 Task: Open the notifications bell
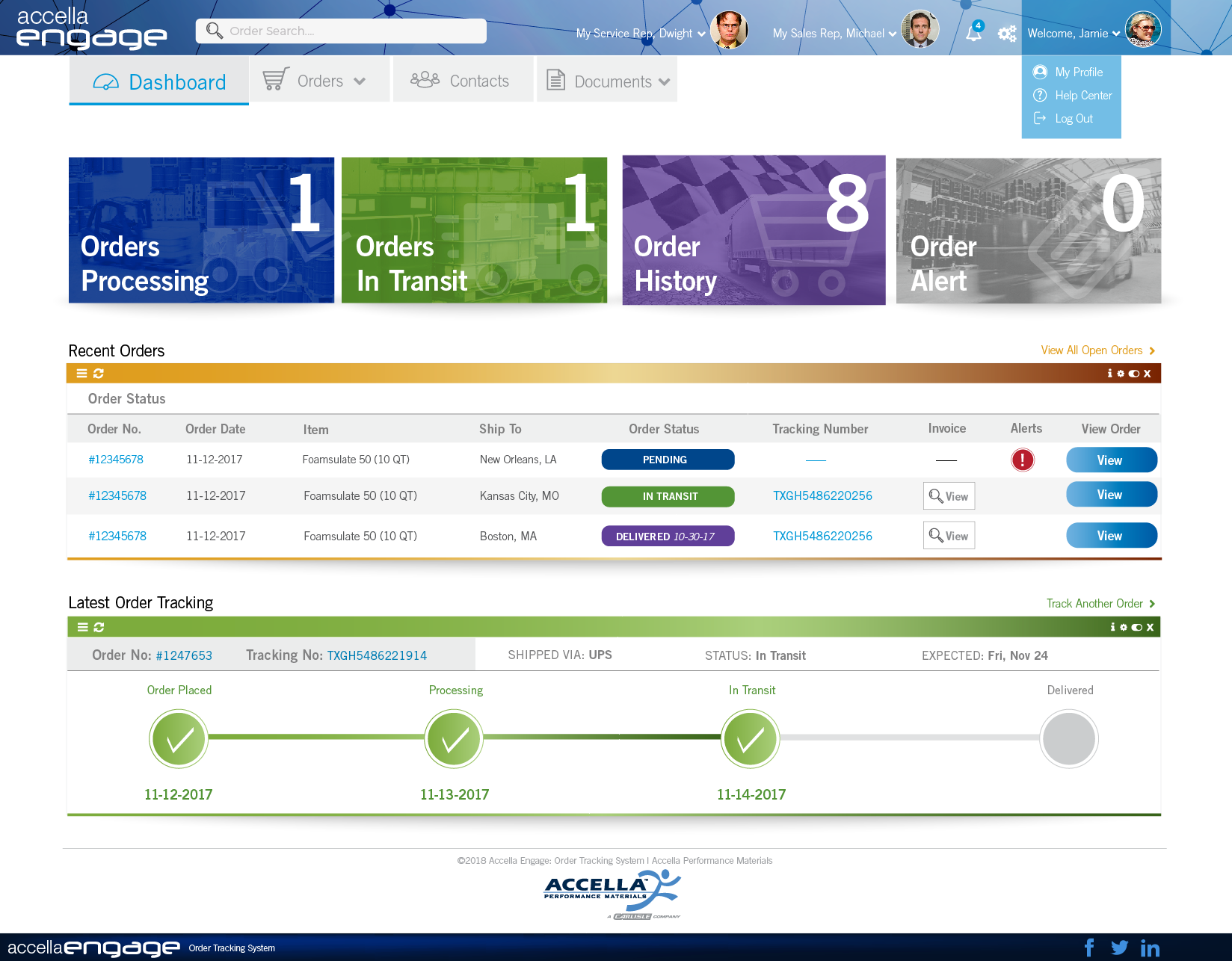(973, 33)
